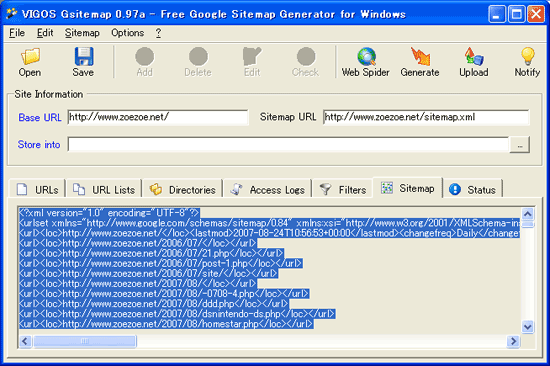Click the disabled Check toolbar icon
Image resolution: width=550 pixels, height=366 pixels.
click(306, 62)
